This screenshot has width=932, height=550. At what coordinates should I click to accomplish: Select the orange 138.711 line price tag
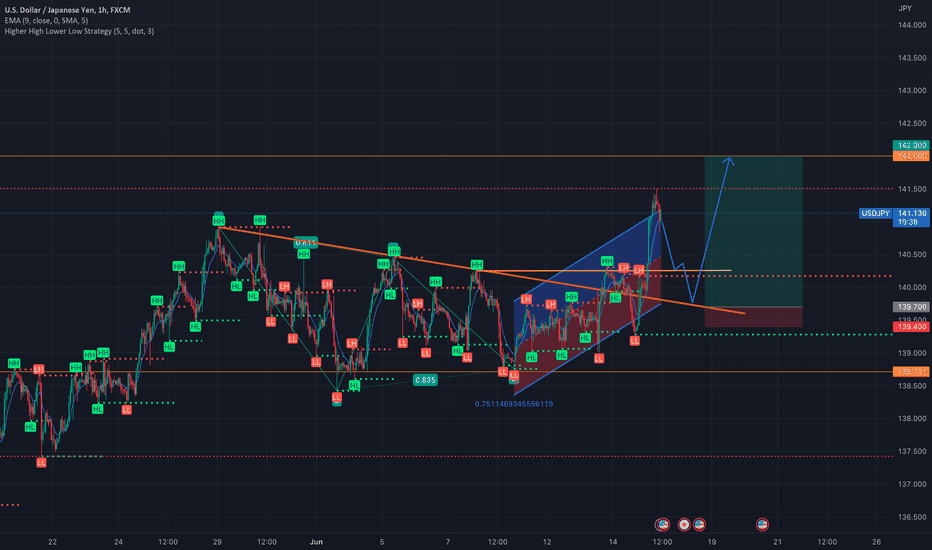click(912, 372)
